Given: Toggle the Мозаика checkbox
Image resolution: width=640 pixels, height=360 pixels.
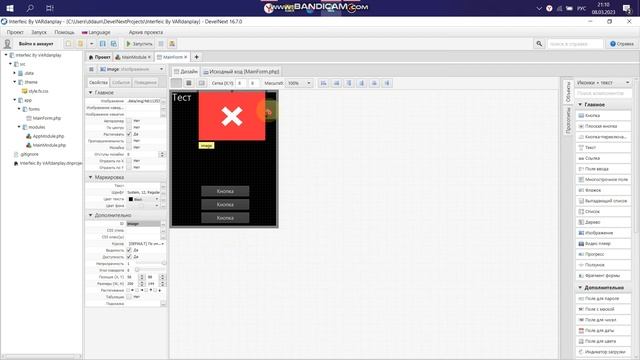Looking at the screenshot, I should pyautogui.click(x=129, y=147).
